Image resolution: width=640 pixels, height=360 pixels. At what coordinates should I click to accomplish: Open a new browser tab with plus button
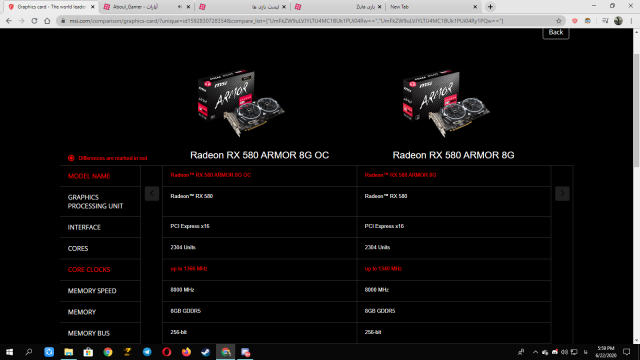pyautogui.click(x=490, y=7)
